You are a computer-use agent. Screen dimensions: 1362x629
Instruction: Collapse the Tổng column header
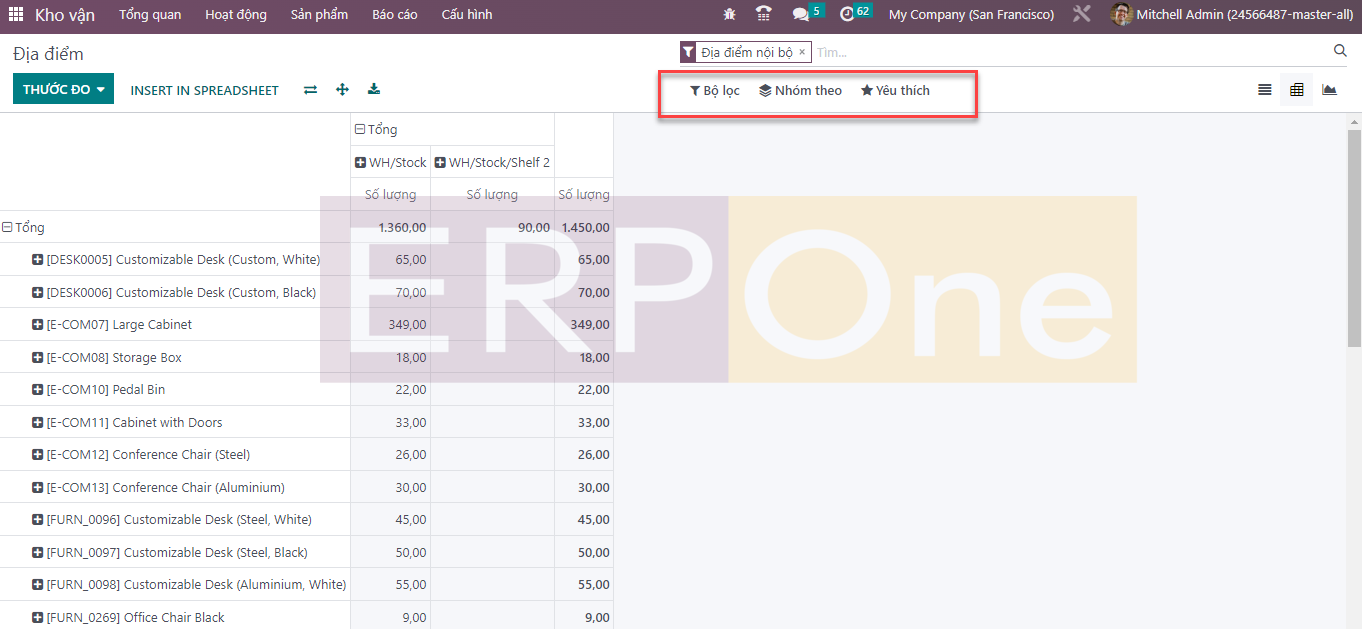(x=360, y=130)
